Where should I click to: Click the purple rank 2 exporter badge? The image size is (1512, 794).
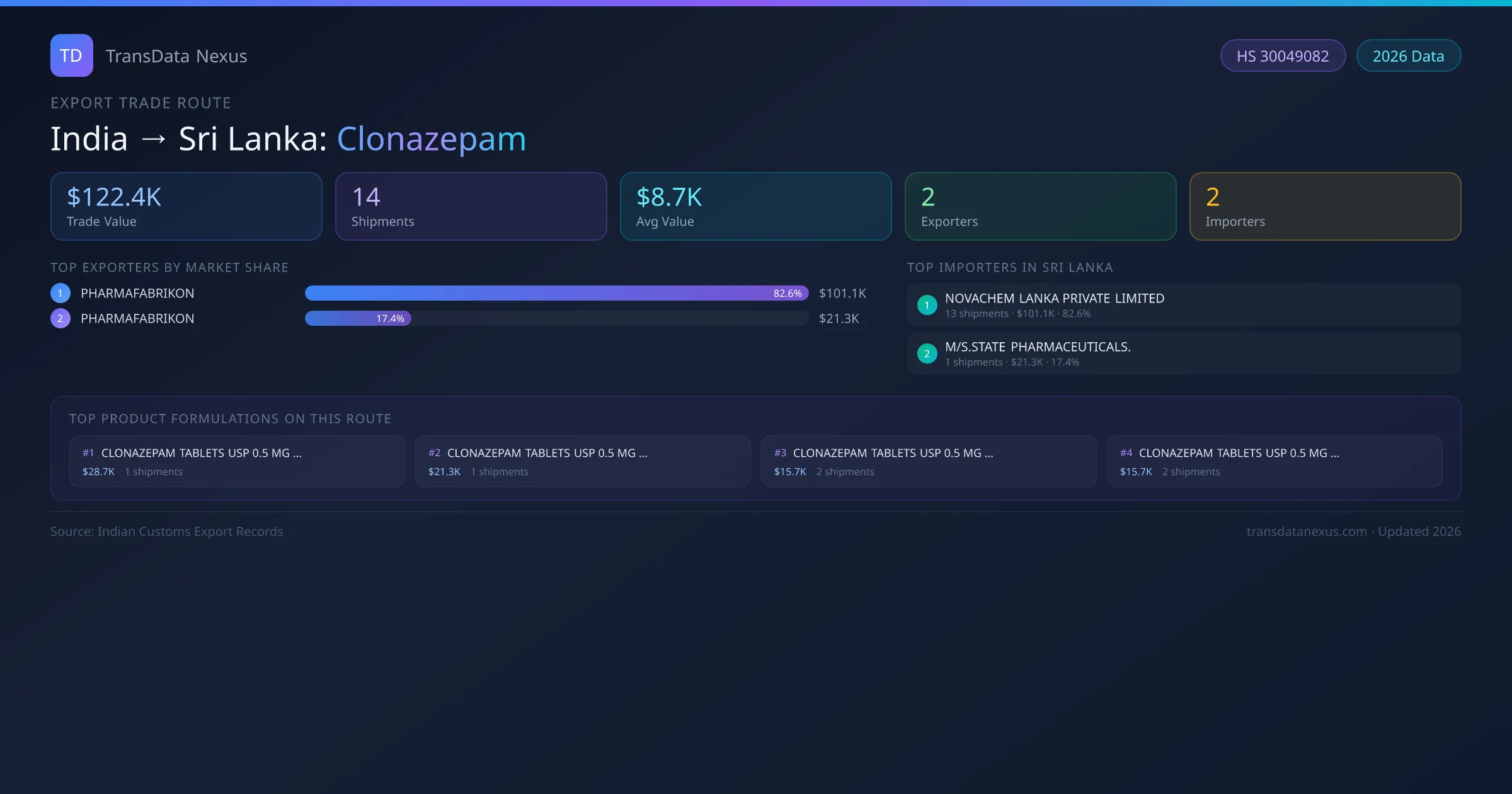tap(60, 318)
